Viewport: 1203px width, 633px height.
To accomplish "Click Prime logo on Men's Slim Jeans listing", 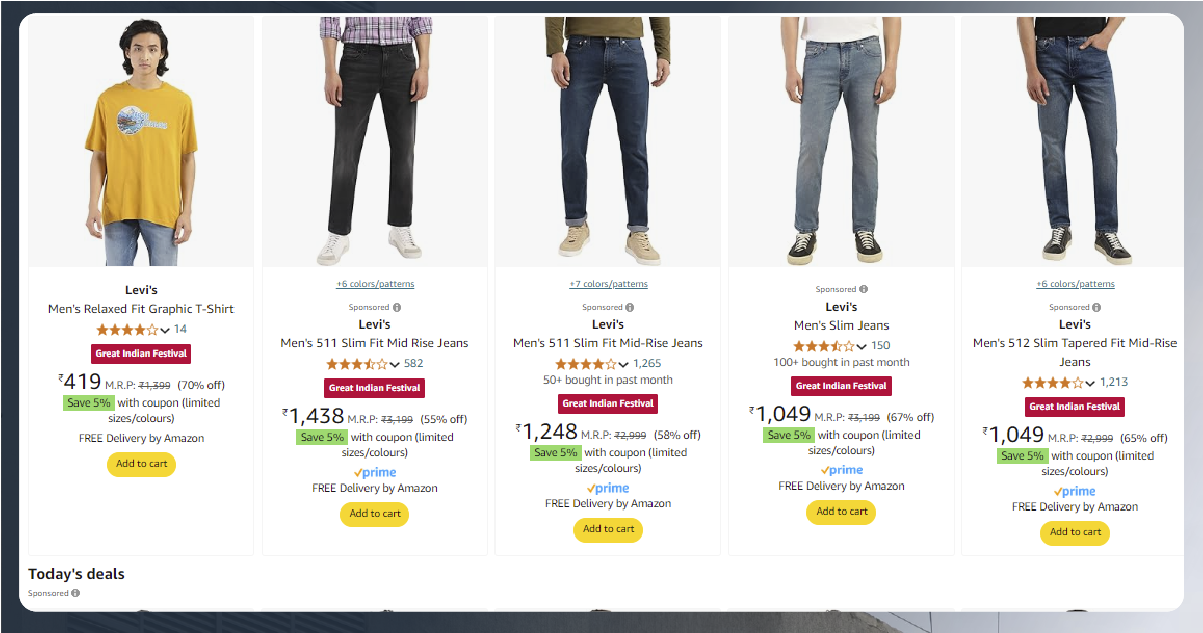I will coord(842,470).
